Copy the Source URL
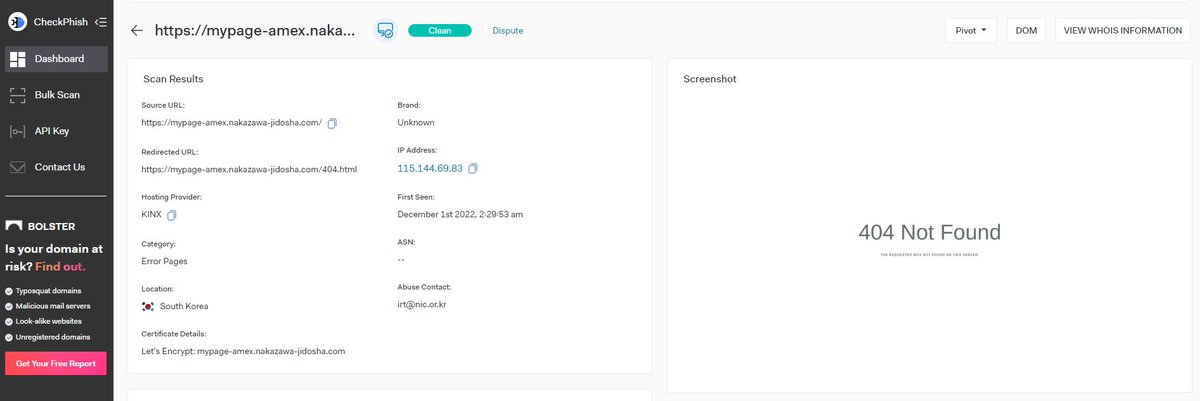1200x401 pixels. 333,123
